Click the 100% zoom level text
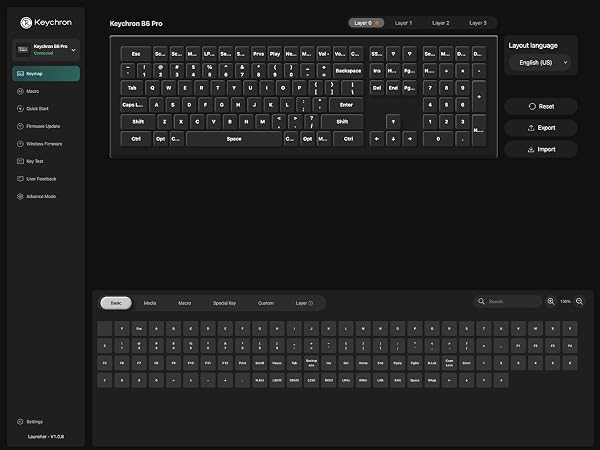 pos(565,302)
